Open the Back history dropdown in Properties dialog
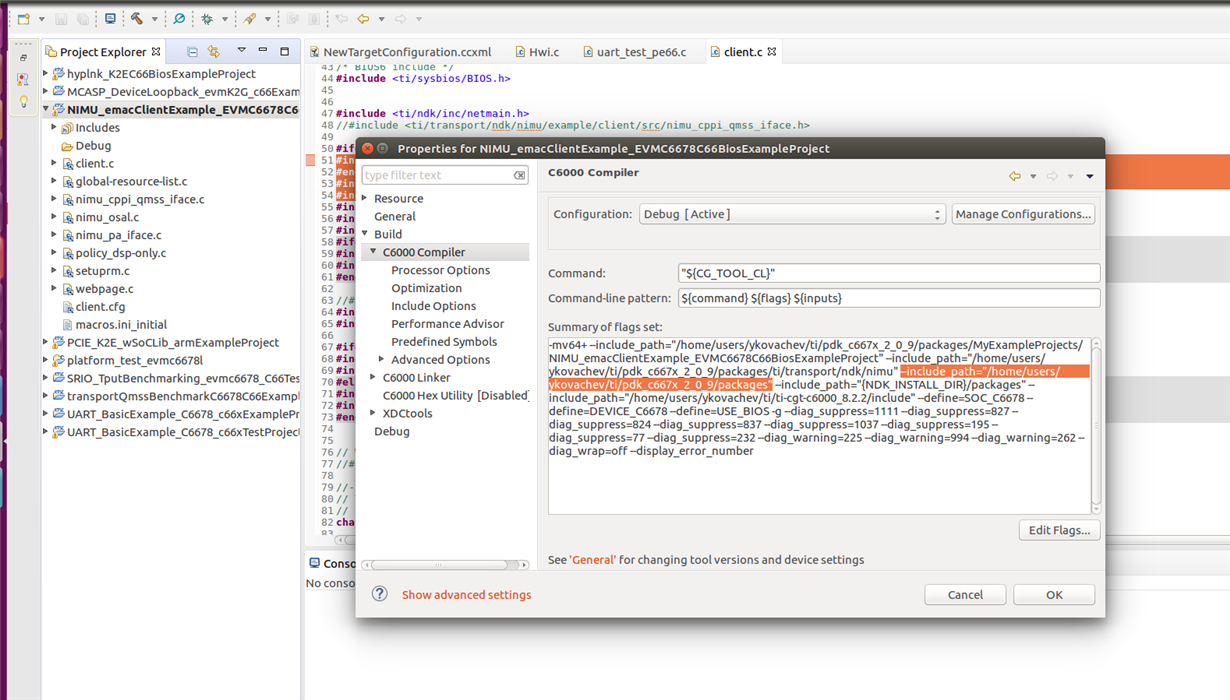Viewport: 1230px width, 700px height. point(1033,177)
